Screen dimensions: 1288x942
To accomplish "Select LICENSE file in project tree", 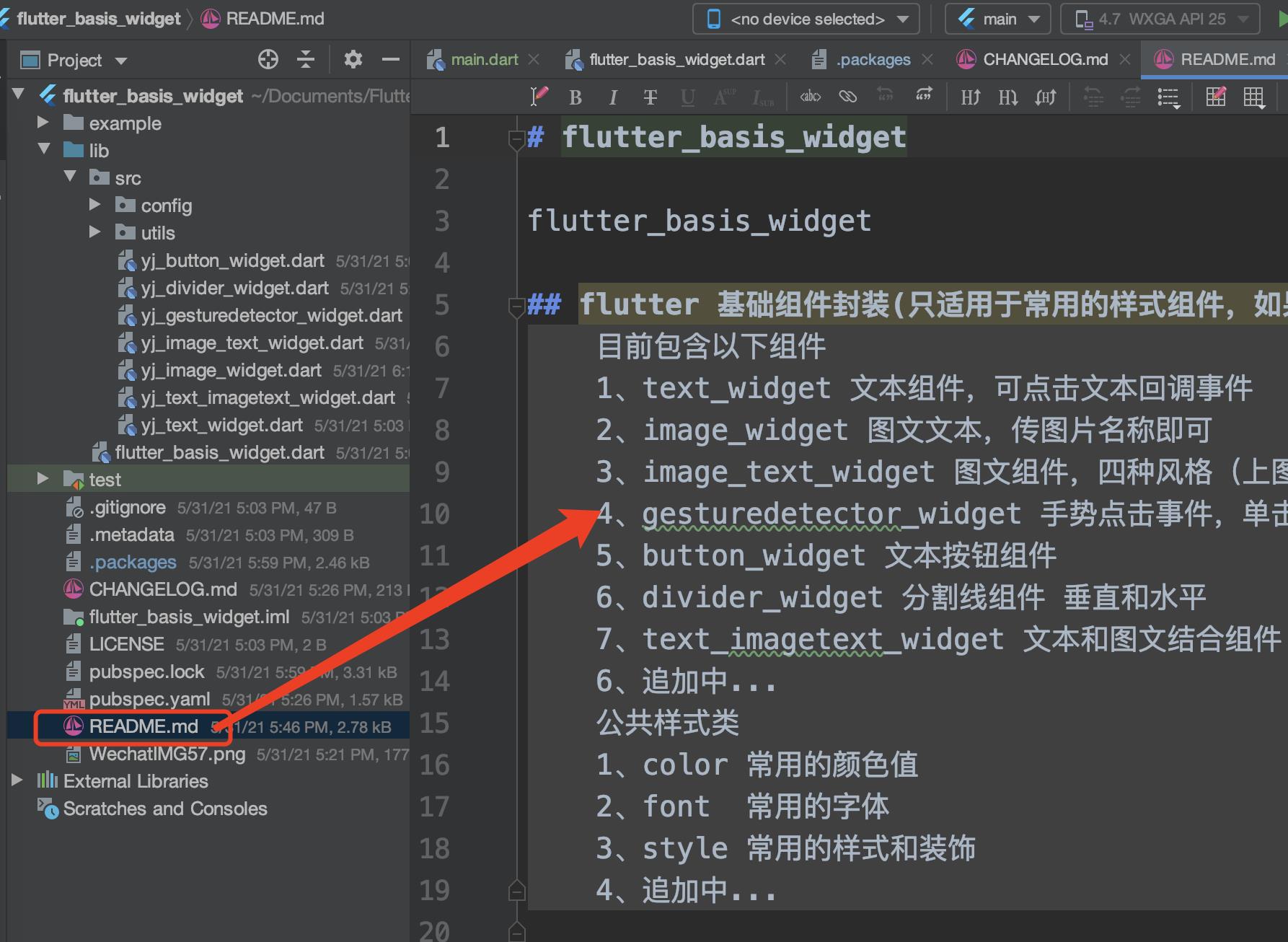I will (126, 644).
